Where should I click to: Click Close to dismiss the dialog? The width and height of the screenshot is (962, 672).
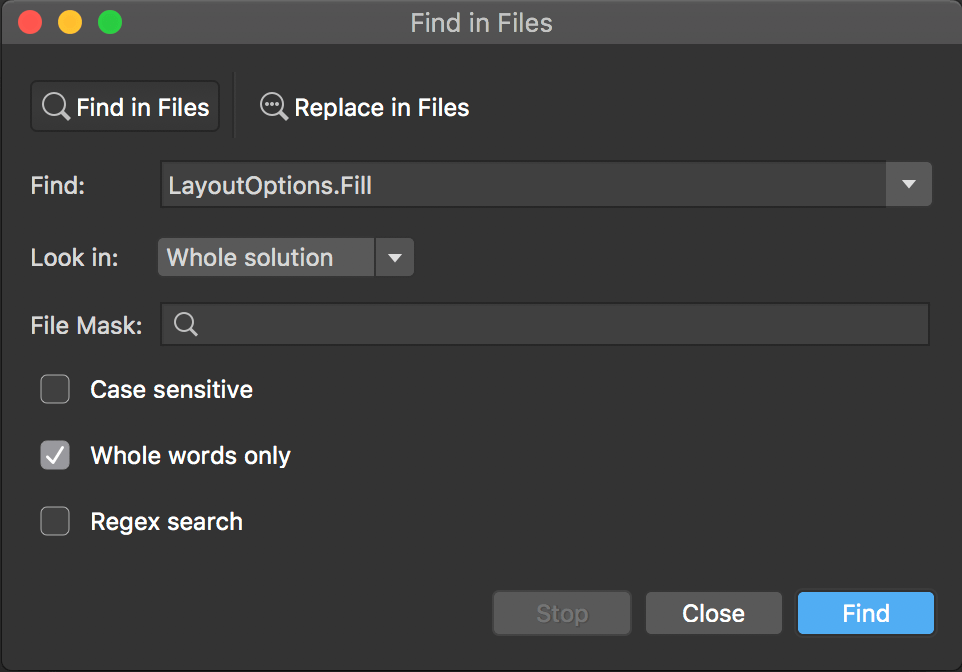coord(713,613)
